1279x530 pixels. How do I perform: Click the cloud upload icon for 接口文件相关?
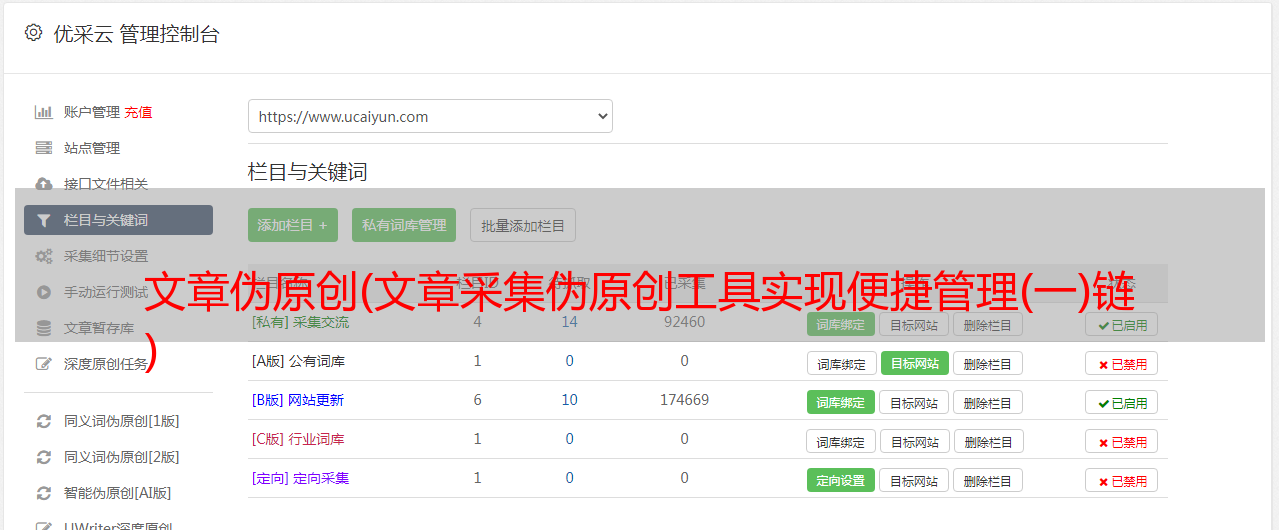point(44,184)
